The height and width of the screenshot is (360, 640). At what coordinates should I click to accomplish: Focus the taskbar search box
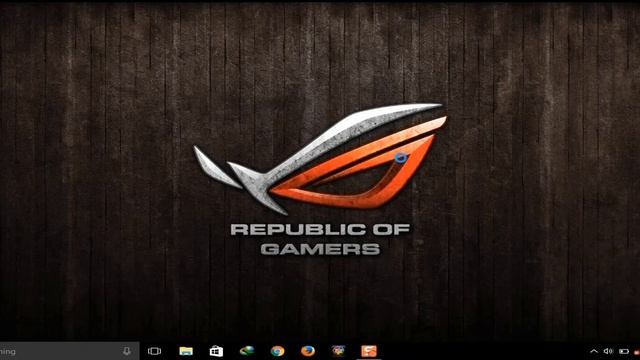click(x=69, y=351)
